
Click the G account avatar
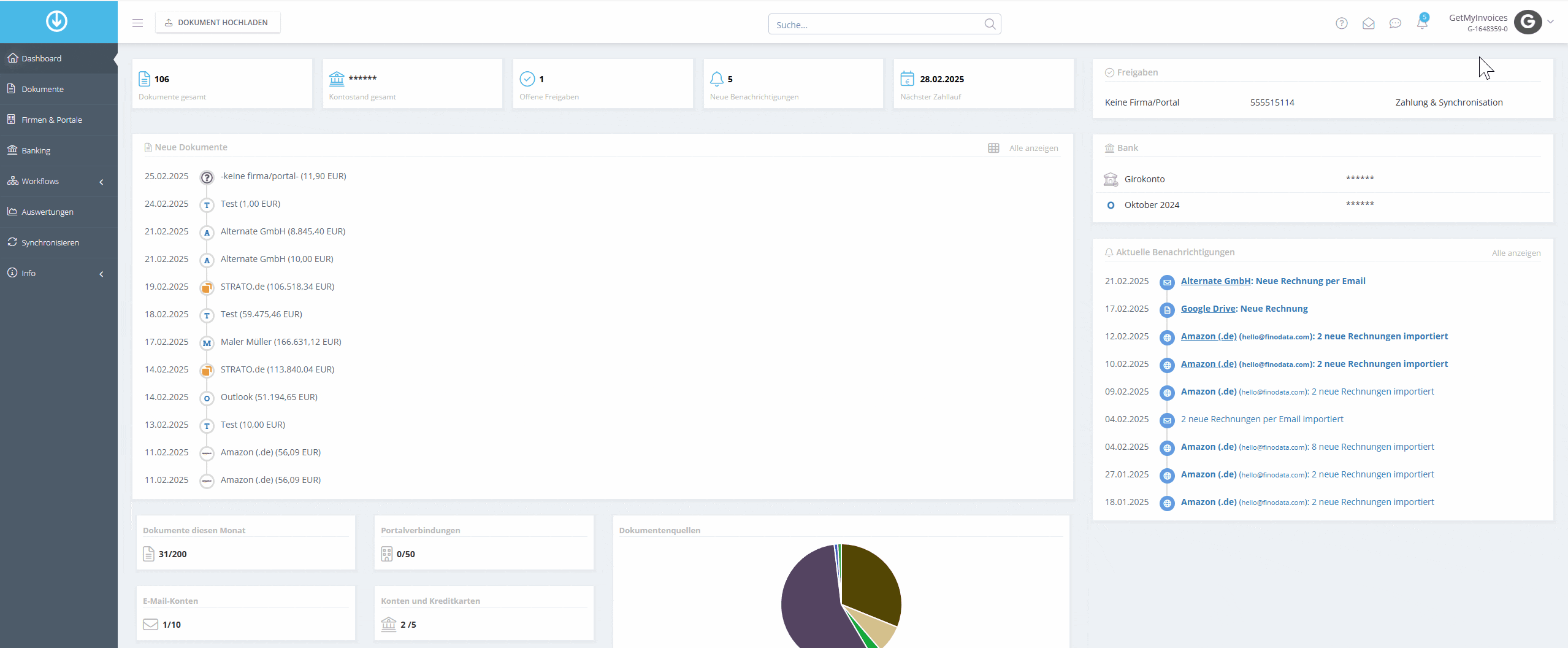1528,22
